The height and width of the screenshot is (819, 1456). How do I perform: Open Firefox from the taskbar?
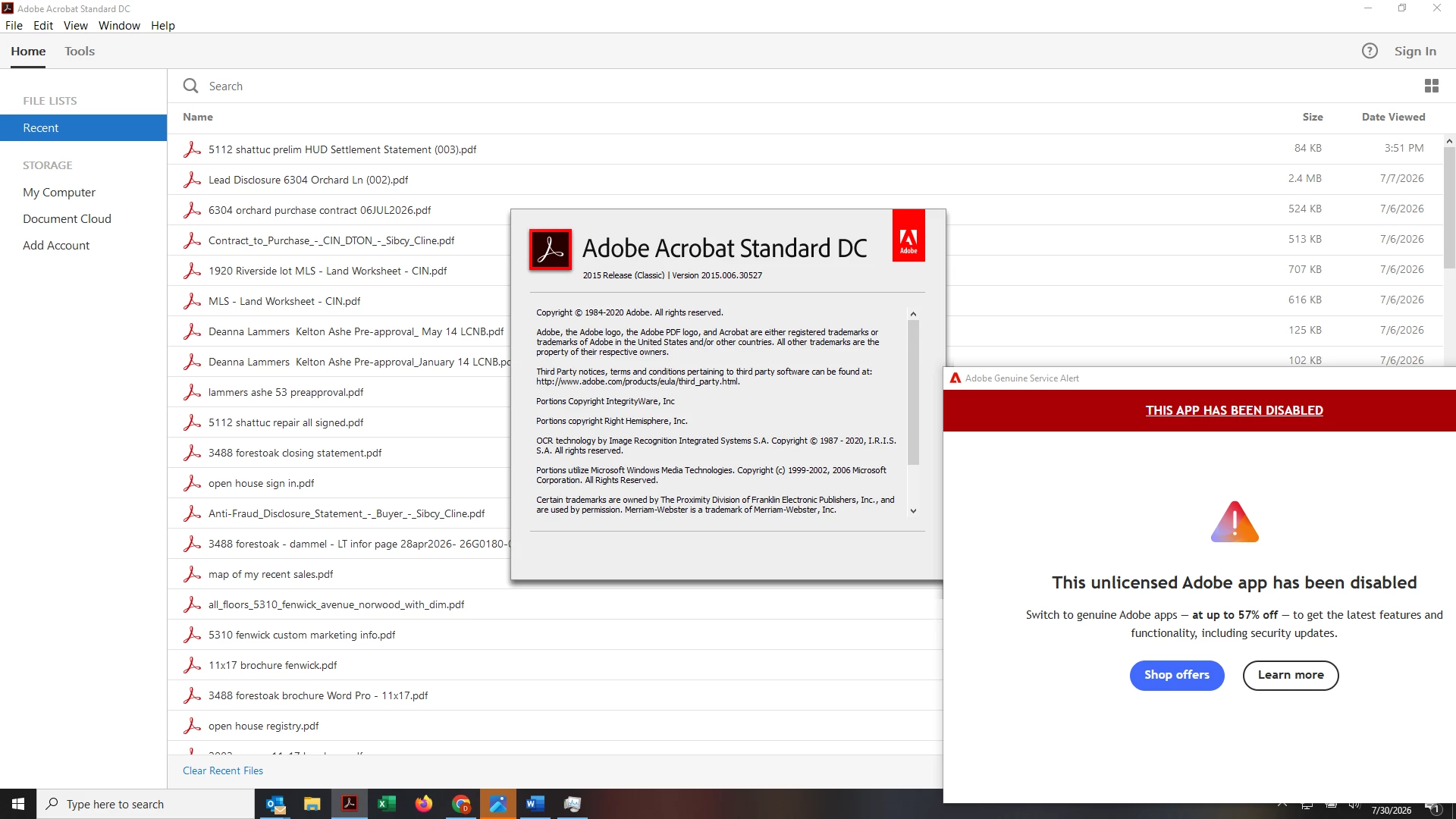[424, 804]
